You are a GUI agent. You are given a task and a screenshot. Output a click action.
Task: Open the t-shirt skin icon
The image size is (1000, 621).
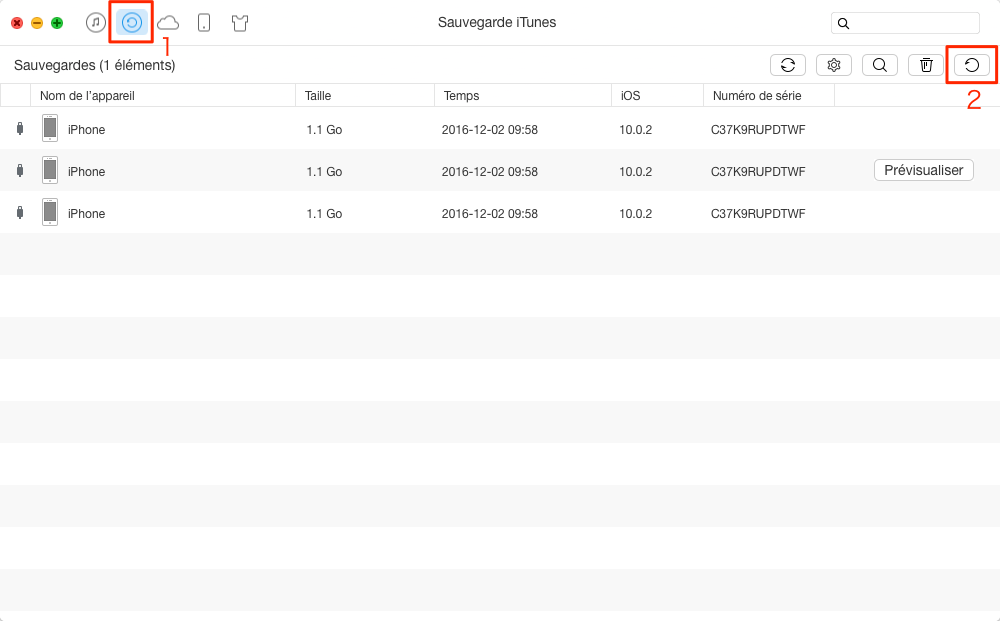tap(240, 24)
